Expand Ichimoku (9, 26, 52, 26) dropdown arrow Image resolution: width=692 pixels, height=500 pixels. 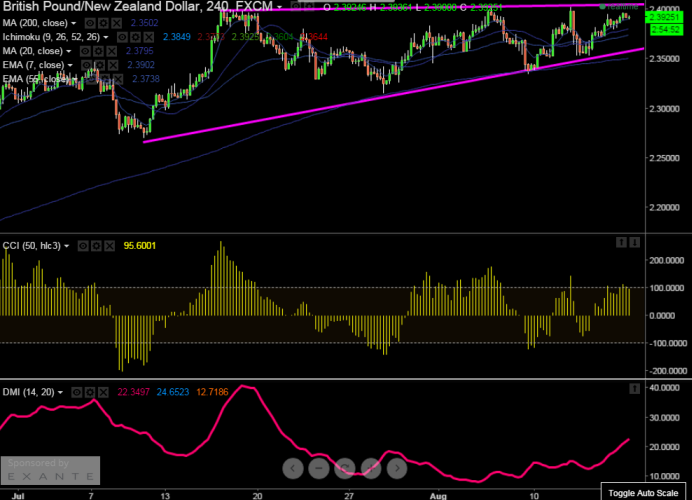pyautogui.click(x=106, y=38)
